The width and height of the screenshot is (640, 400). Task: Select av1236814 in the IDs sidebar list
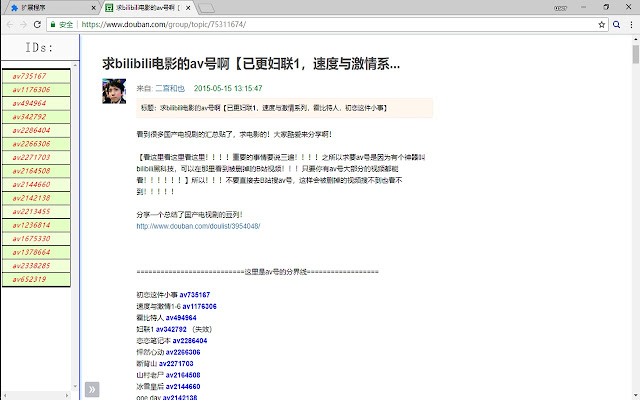tap(36, 225)
